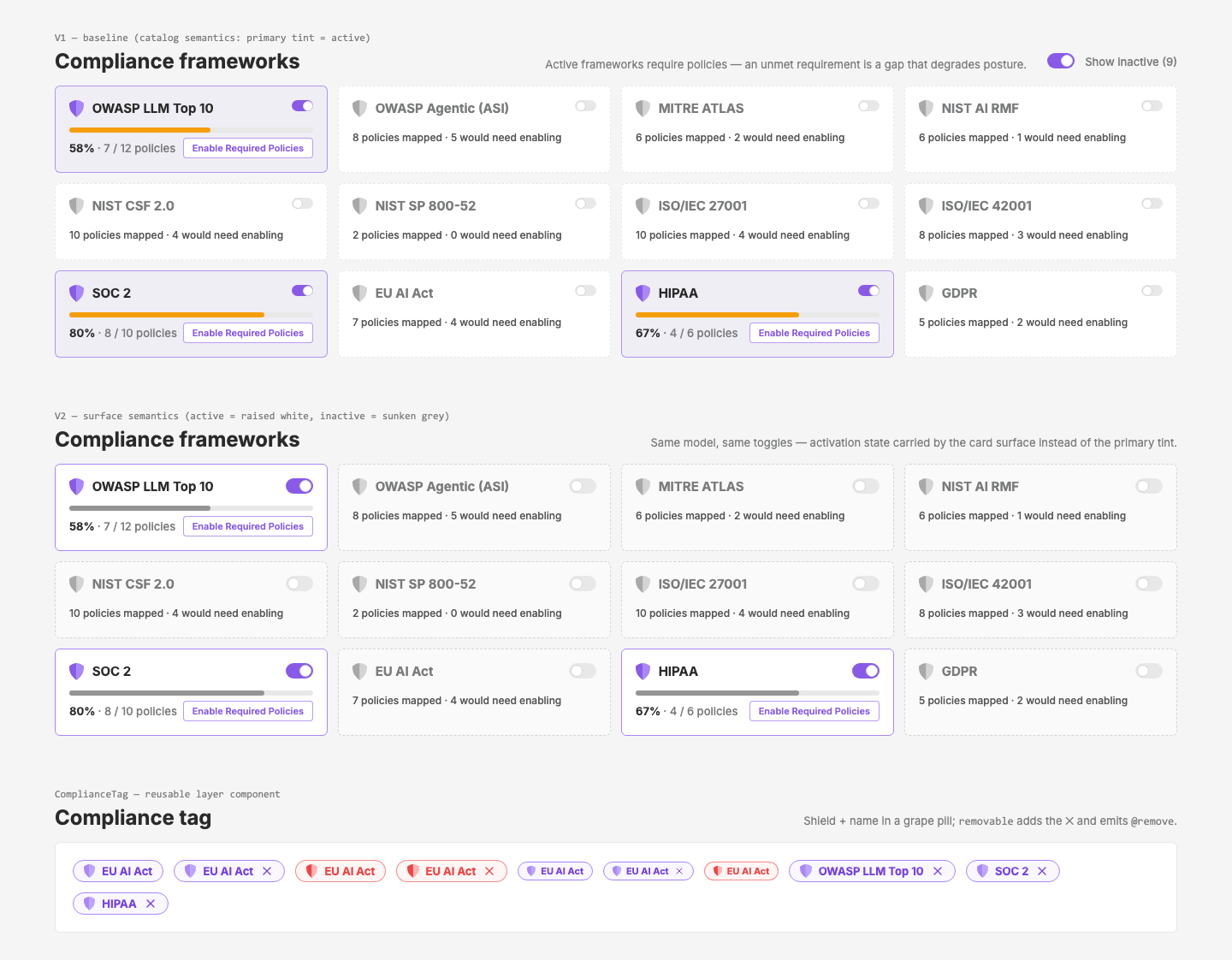Click SOC 2 shield icon in V1 baseline

coord(77,293)
